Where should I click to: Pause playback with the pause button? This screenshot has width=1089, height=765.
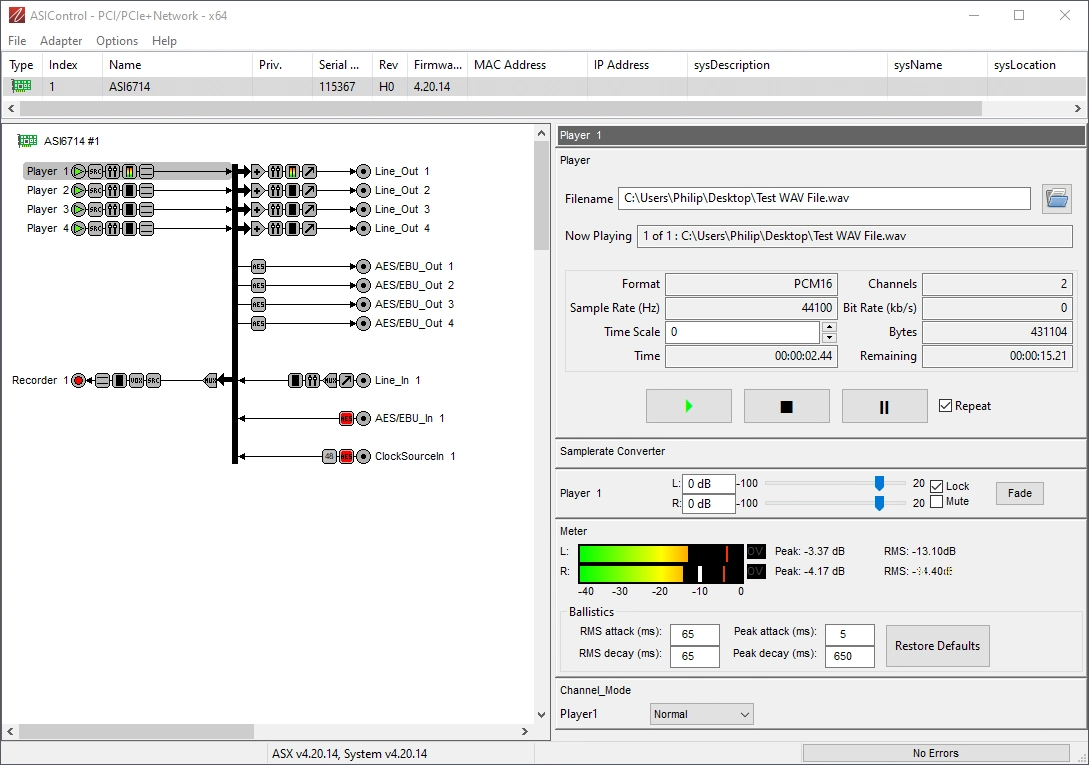[x=884, y=406]
